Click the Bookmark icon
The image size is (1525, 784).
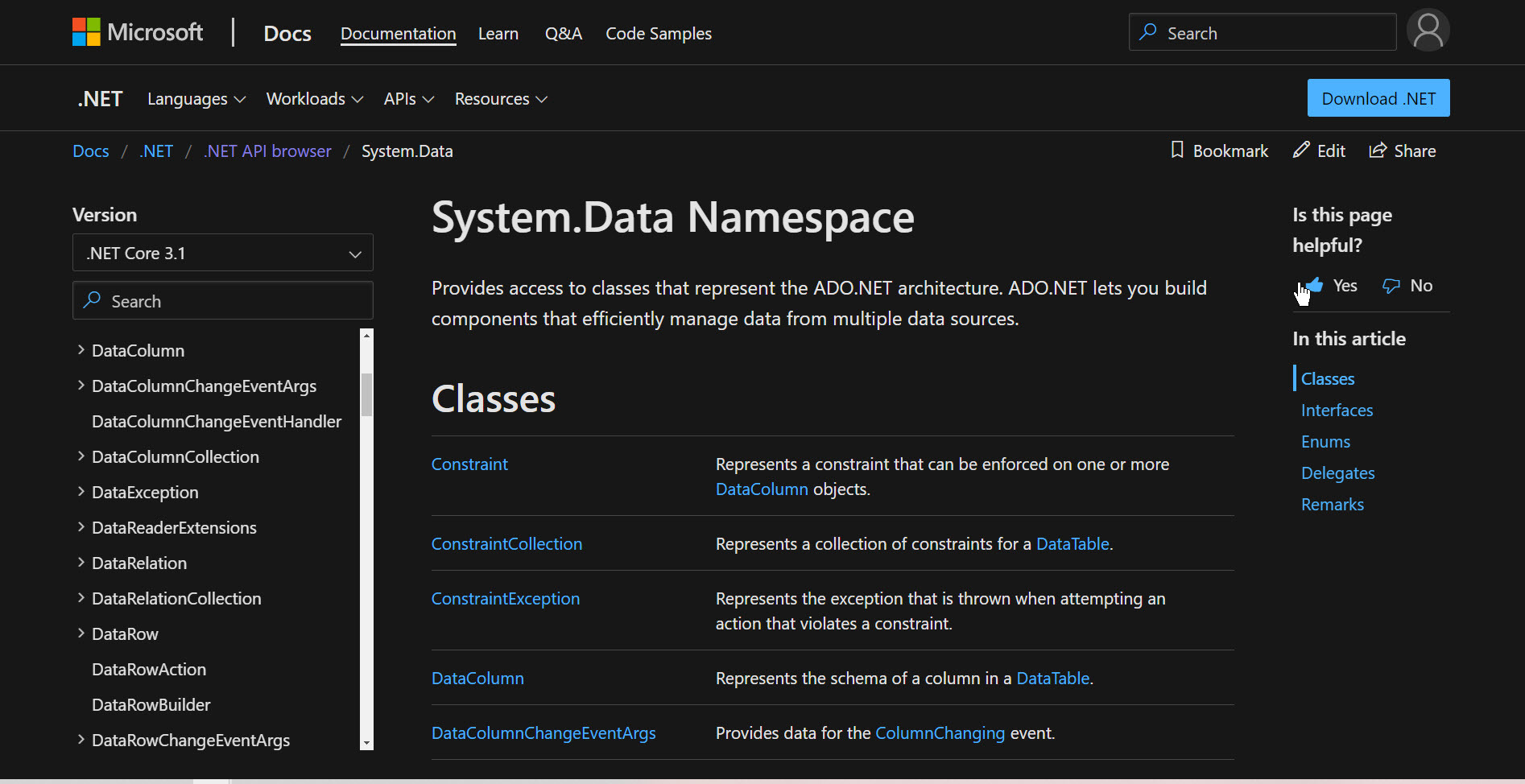coord(1176,151)
